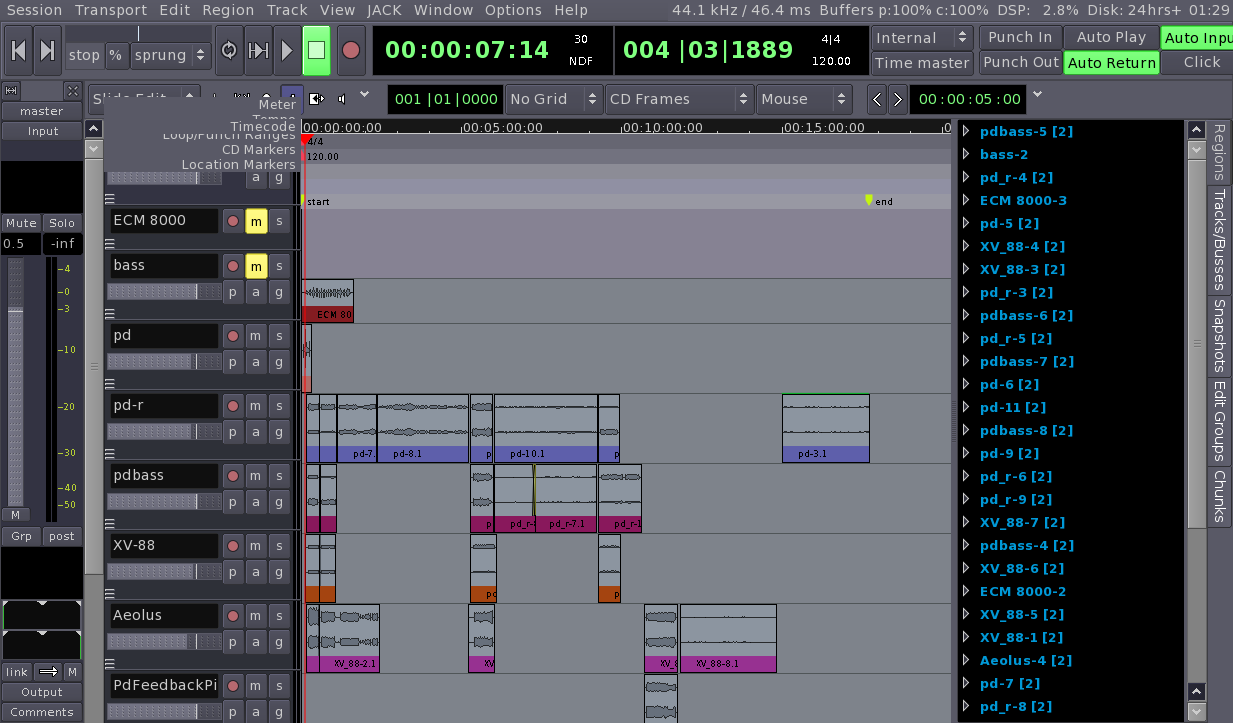Unmute the bass track

pos(256,266)
